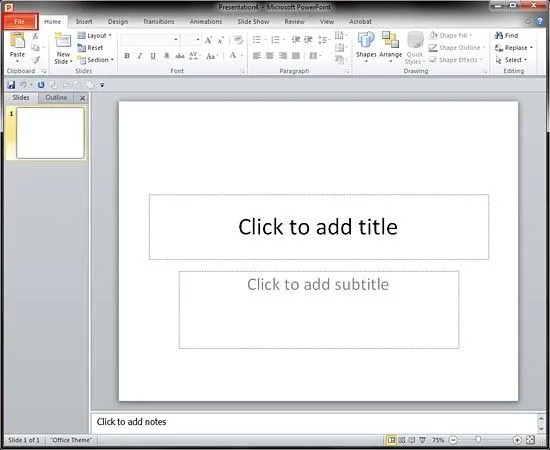The image size is (550, 450).
Task: Center the text alignment
Action: click(x=270, y=56)
